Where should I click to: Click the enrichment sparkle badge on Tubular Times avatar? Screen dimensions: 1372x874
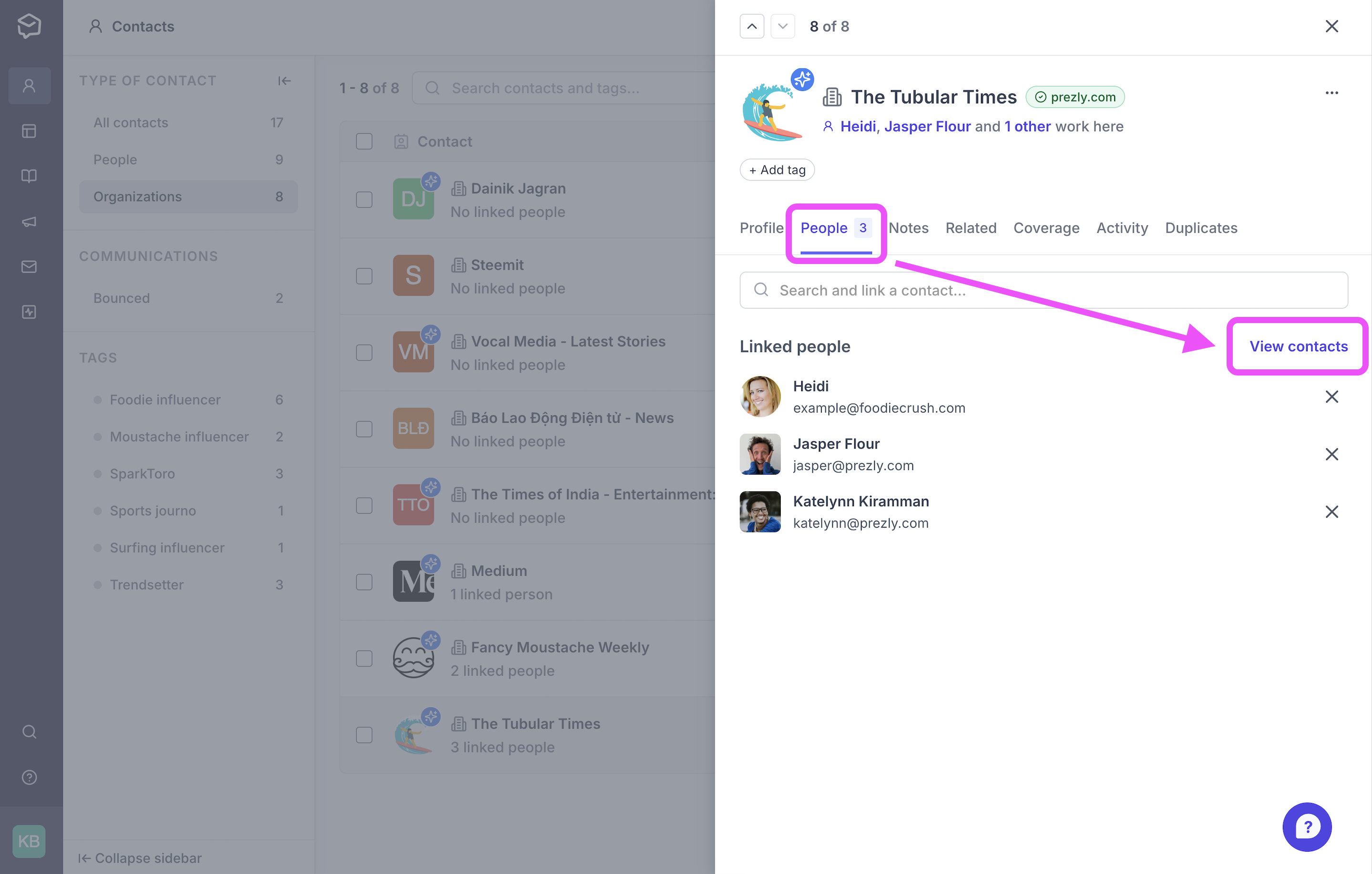pos(802,79)
